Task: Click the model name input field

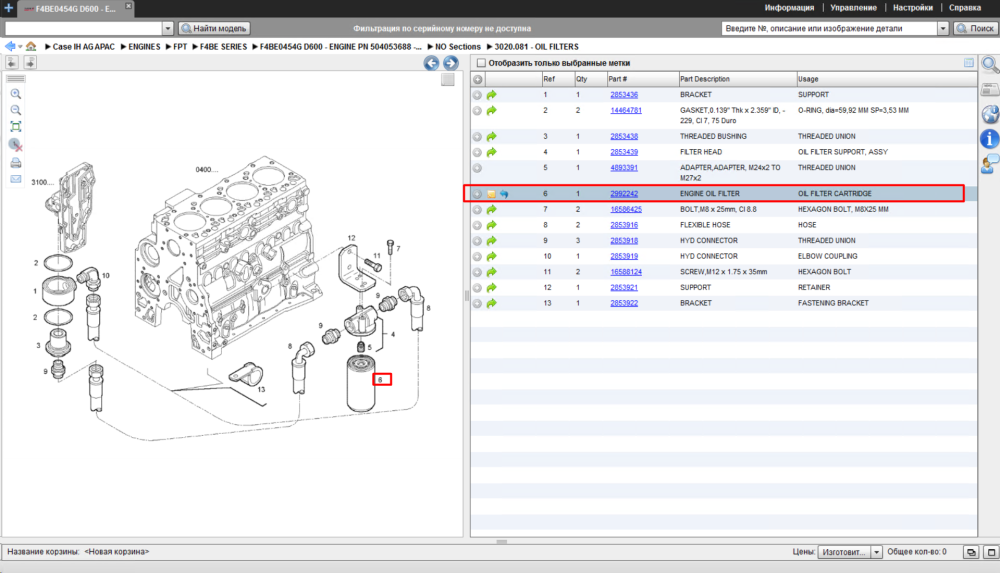Action: coord(84,28)
